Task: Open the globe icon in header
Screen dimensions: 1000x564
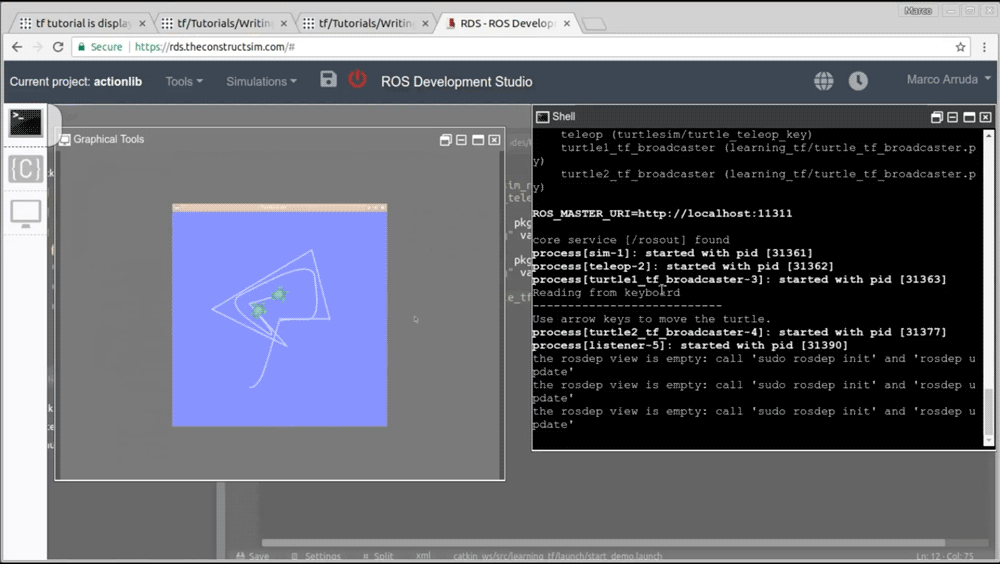Action: coord(823,81)
